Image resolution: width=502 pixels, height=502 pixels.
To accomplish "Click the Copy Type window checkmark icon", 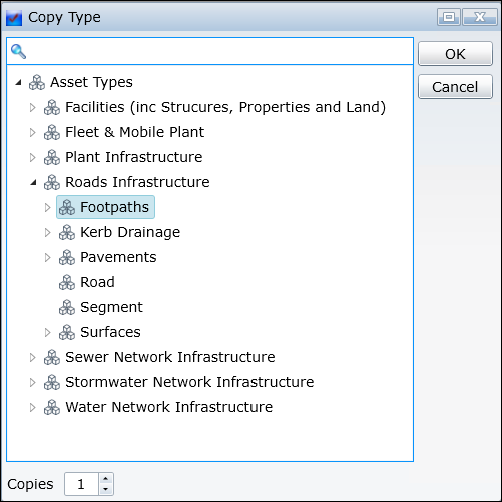I will coord(14,18).
